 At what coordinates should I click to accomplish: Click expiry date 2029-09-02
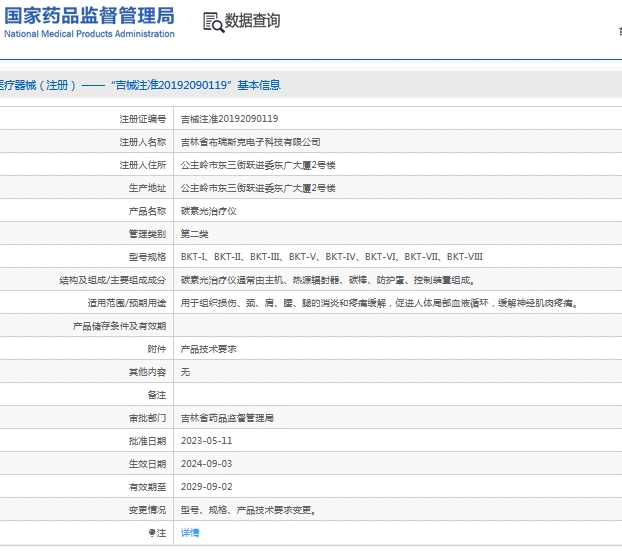click(207, 487)
